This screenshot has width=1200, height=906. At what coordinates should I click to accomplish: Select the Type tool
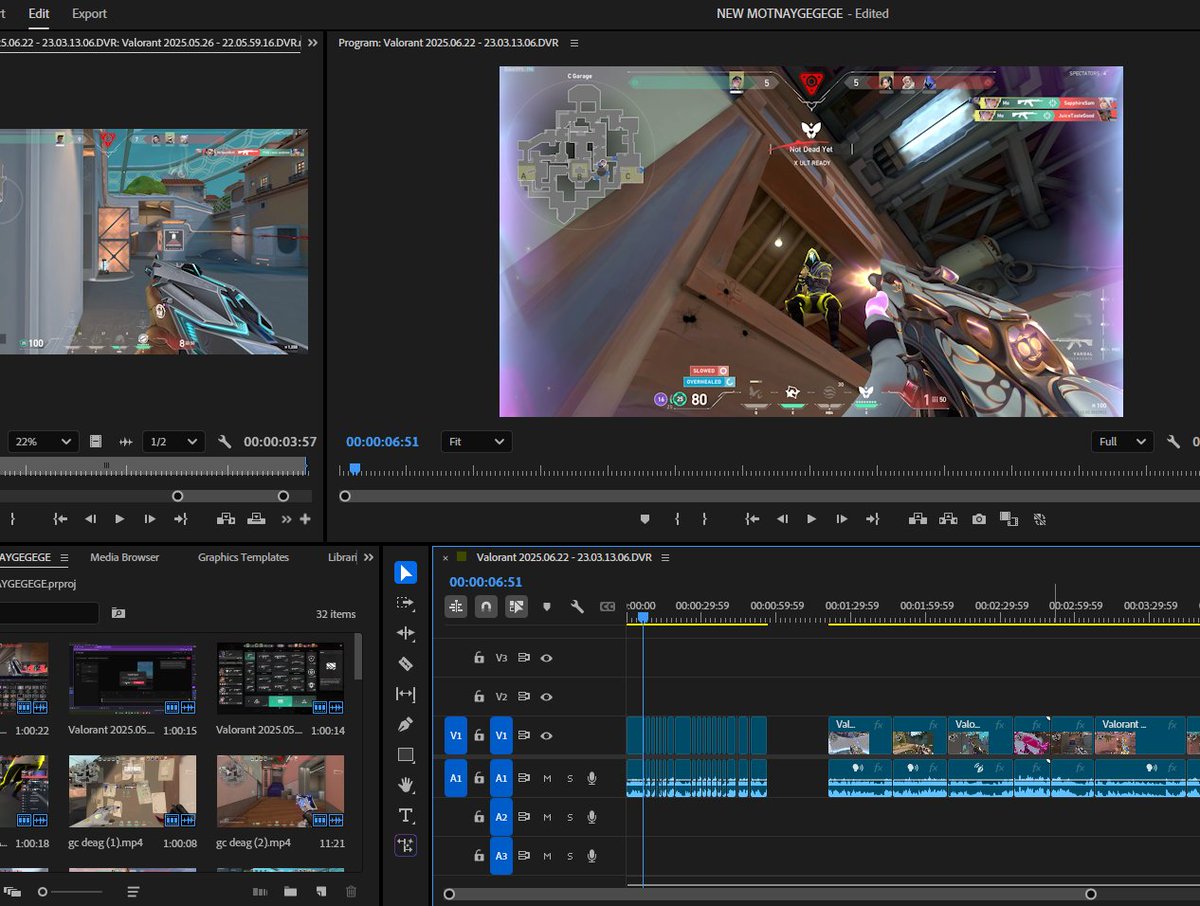(405, 815)
